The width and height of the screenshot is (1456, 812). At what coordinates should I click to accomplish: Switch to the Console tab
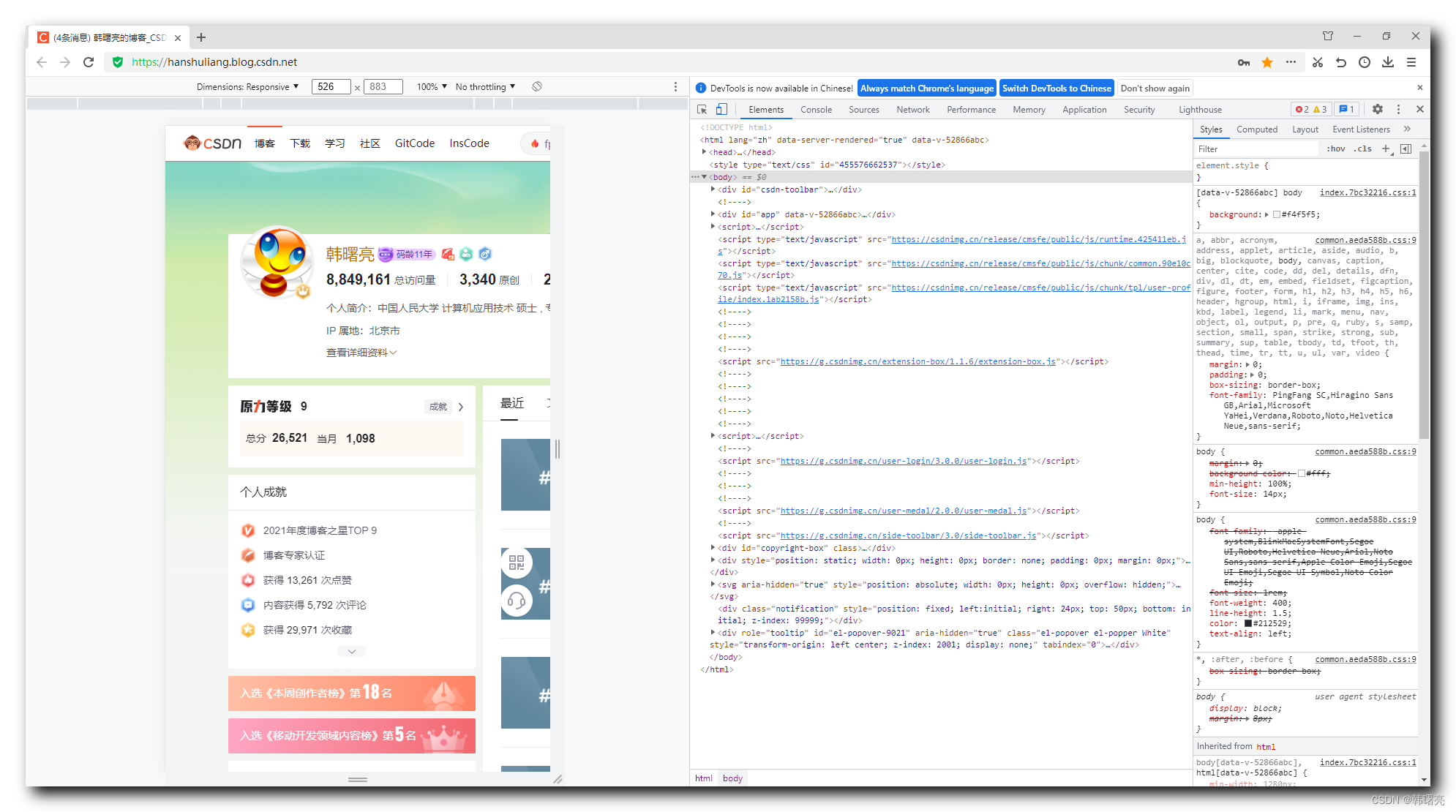tap(816, 110)
